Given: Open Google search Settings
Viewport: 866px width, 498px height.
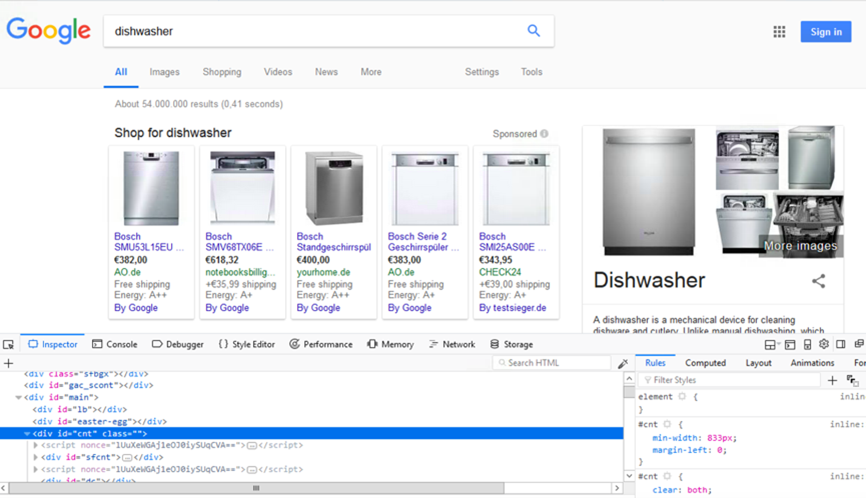Looking at the screenshot, I should point(482,72).
